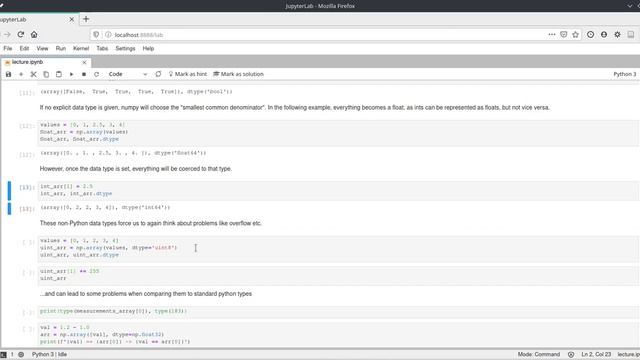
Task: Open the Python 3 kernel selector
Action: pyautogui.click(x=624, y=74)
